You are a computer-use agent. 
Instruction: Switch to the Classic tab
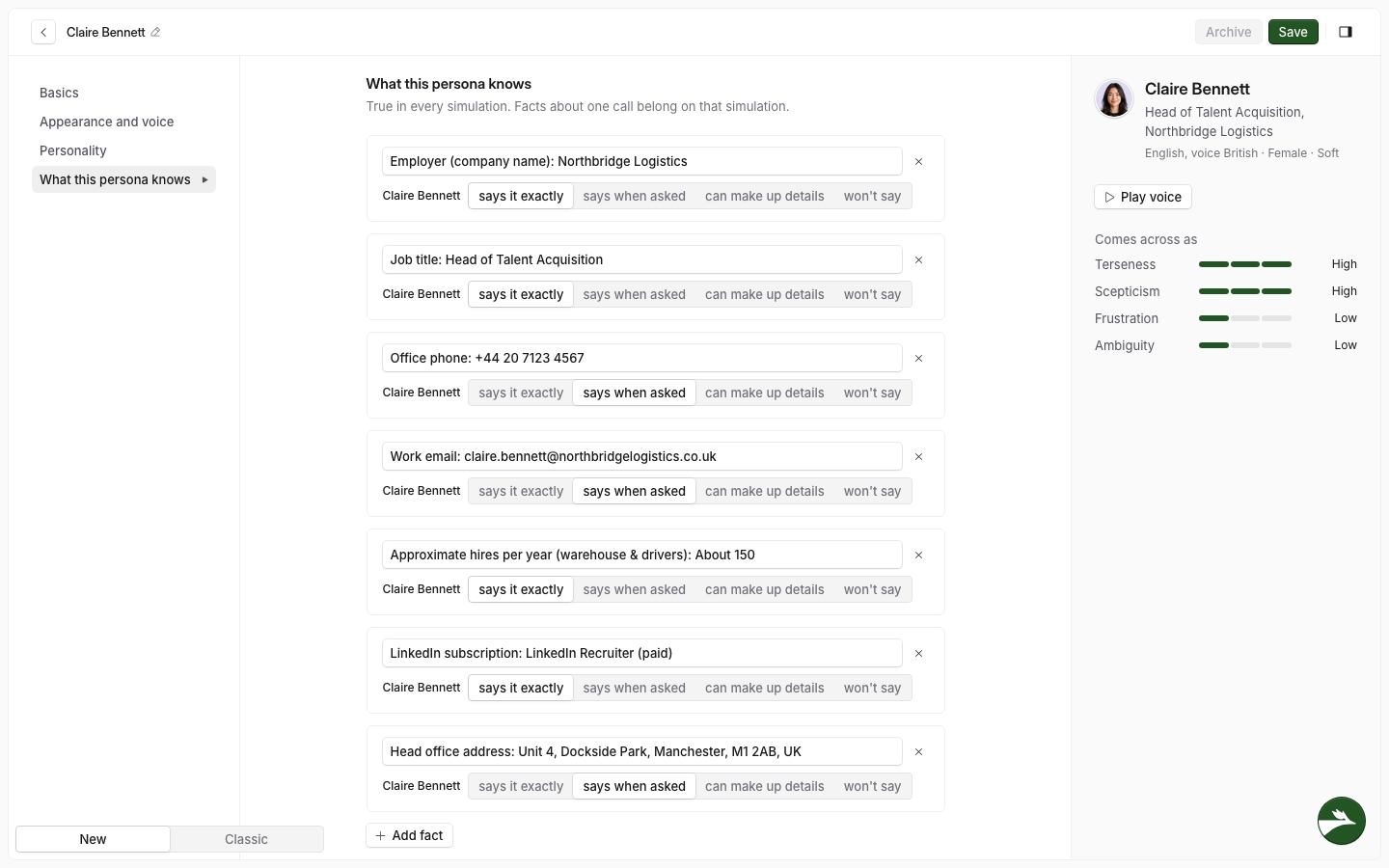click(246, 839)
